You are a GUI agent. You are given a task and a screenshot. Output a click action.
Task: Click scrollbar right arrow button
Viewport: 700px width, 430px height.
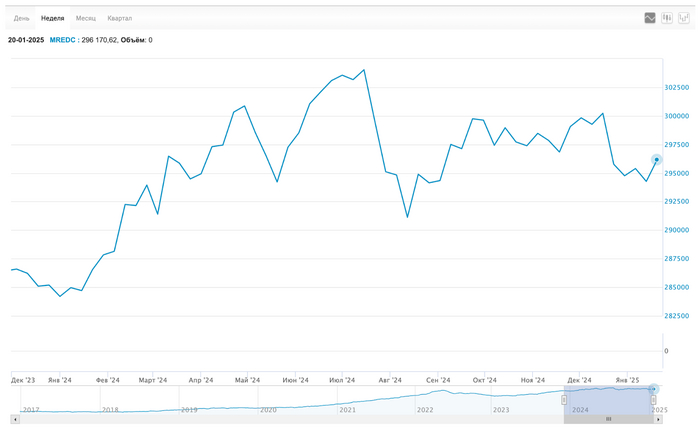[x=659, y=419]
